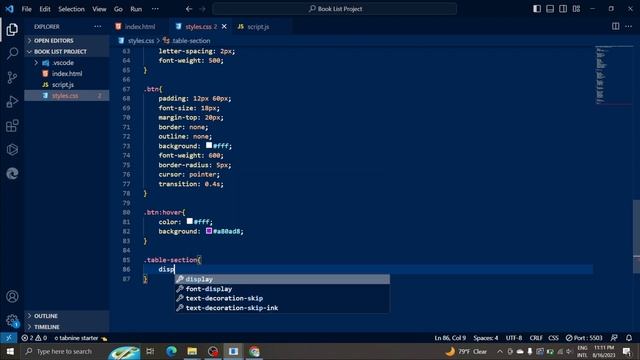Open the Go menu
This screenshot has height=360, width=640.
118,9
